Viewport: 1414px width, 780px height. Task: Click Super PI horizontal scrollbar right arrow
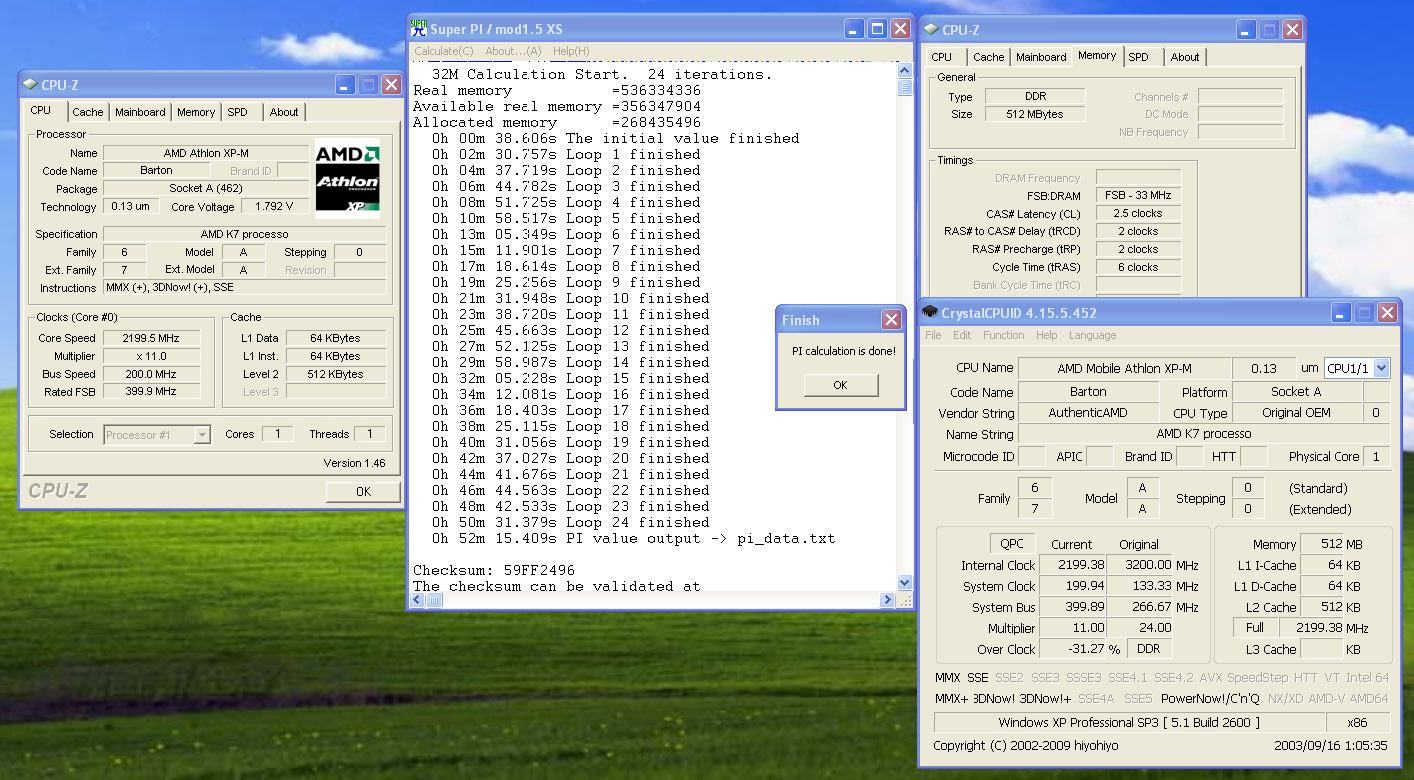[x=887, y=600]
